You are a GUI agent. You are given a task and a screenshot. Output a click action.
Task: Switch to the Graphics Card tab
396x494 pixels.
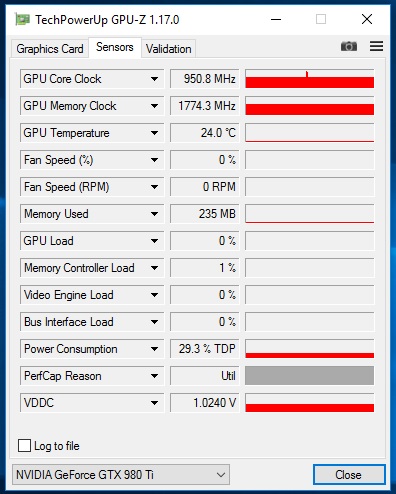[50, 49]
